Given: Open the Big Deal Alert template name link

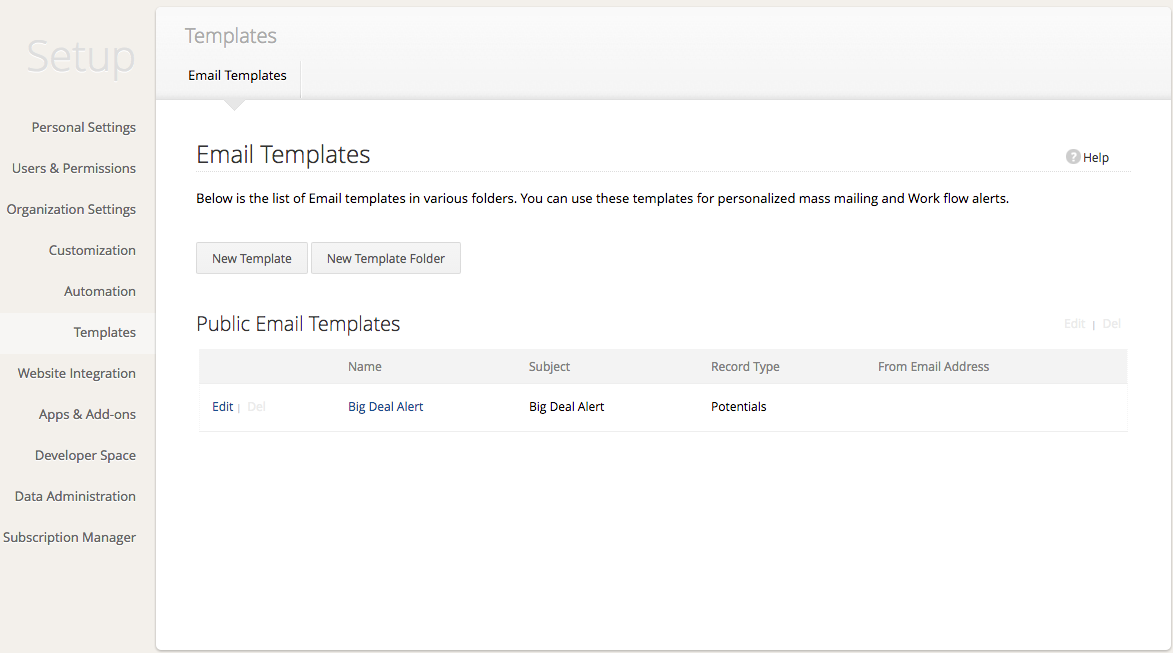Looking at the screenshot, I should click(385, 407).
